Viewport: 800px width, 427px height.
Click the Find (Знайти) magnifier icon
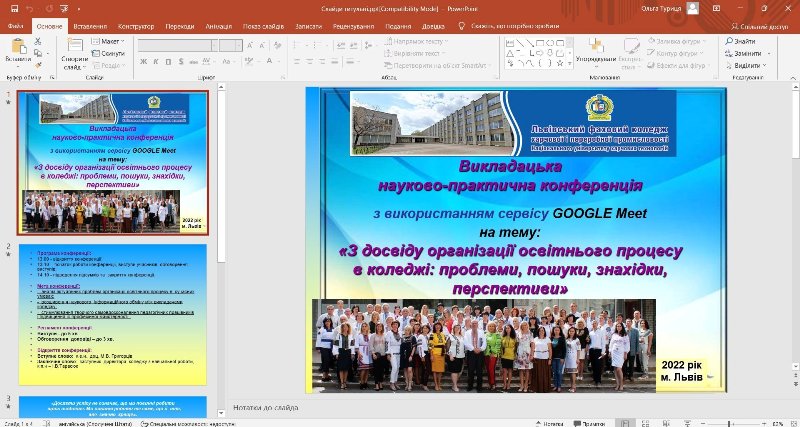pos(727,41)
